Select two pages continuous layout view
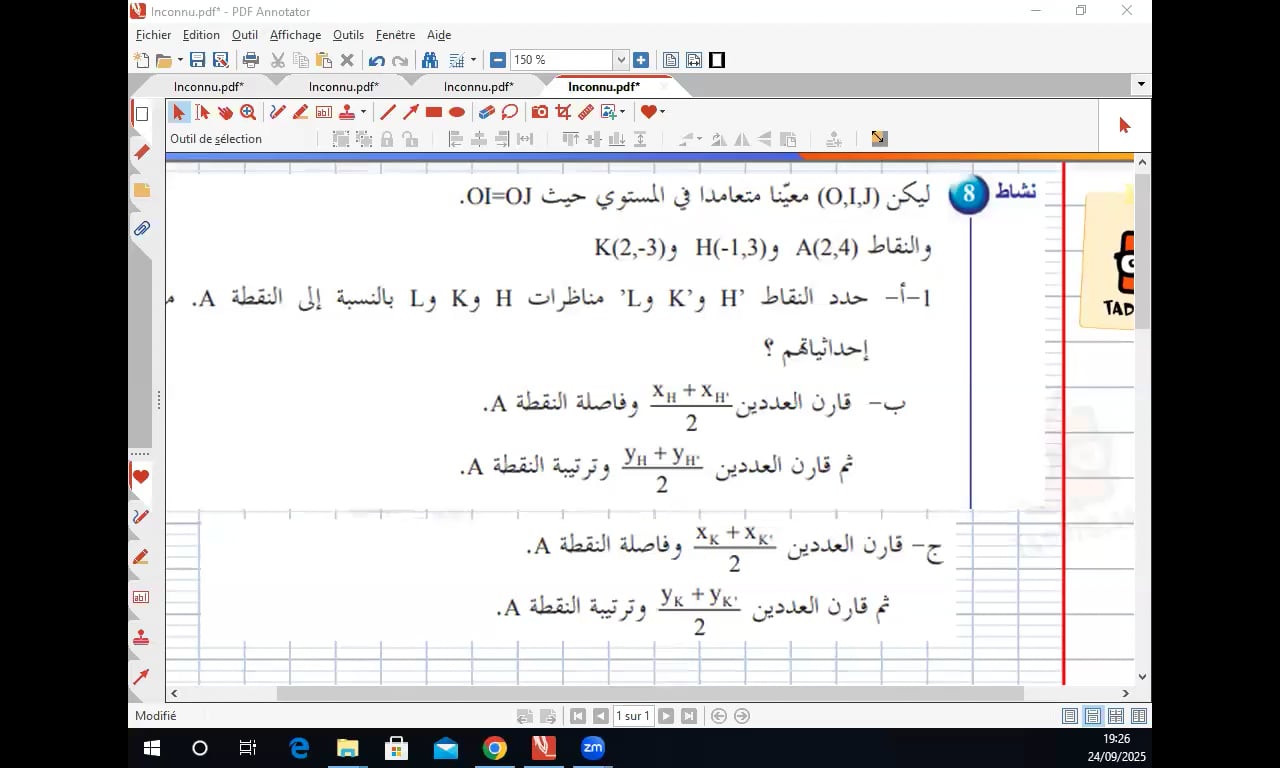Viewport: 1280px width, 768px height. click(1138, 716)
